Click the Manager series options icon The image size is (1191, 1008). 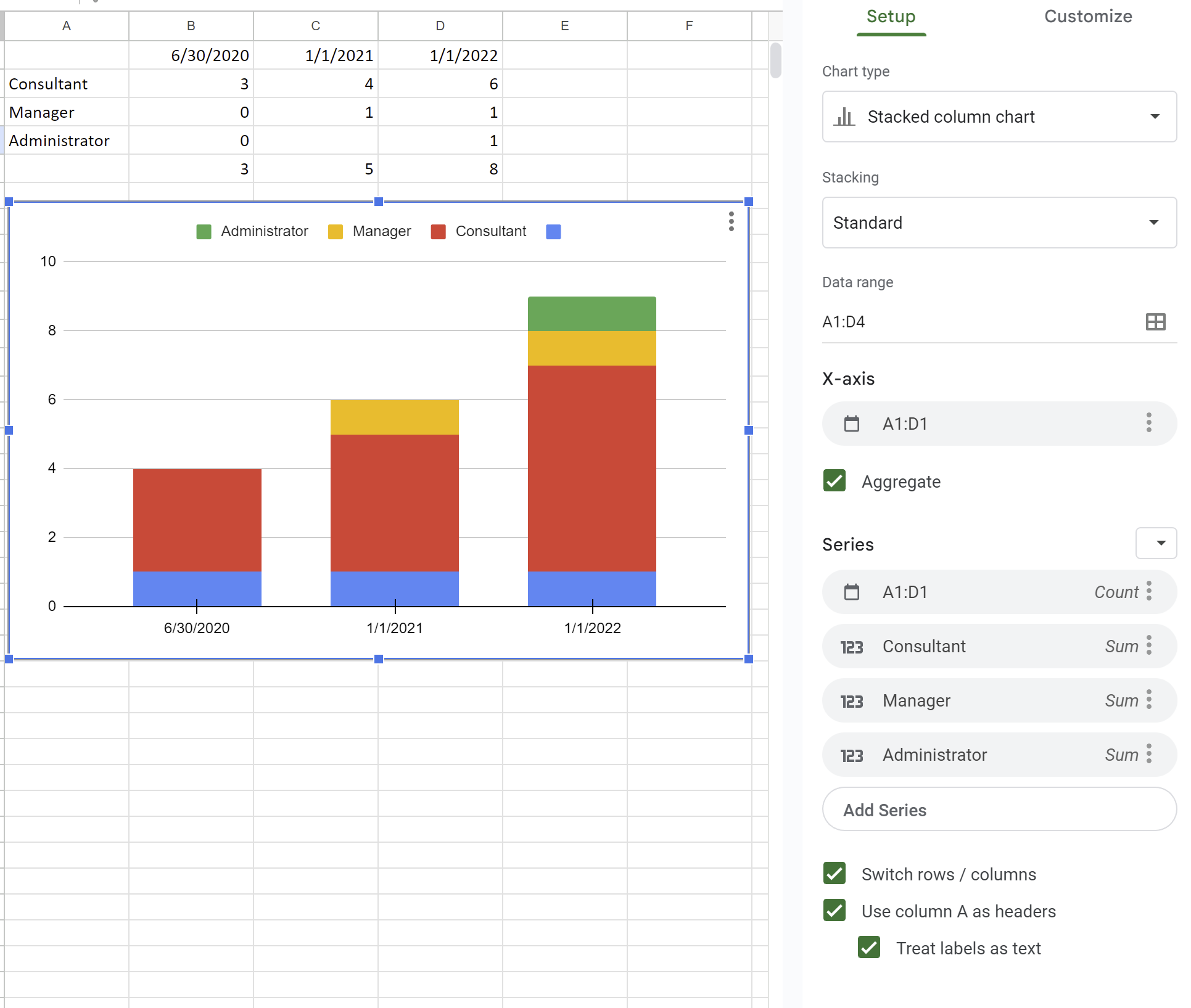pyautogui.click(x=1155, y=700)
